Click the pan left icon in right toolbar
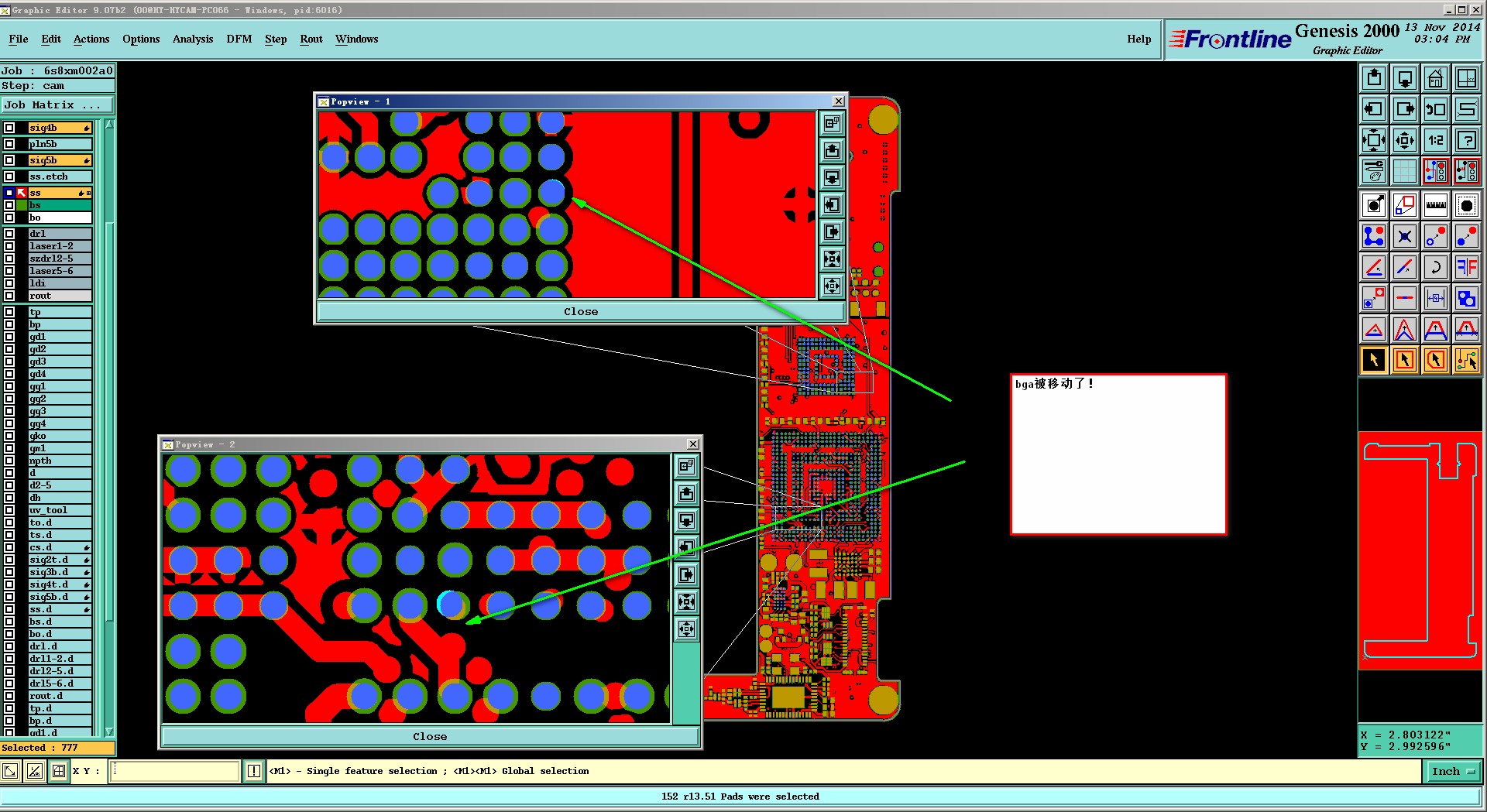This screenshot has width=1487, height=812. point(1374,109)
